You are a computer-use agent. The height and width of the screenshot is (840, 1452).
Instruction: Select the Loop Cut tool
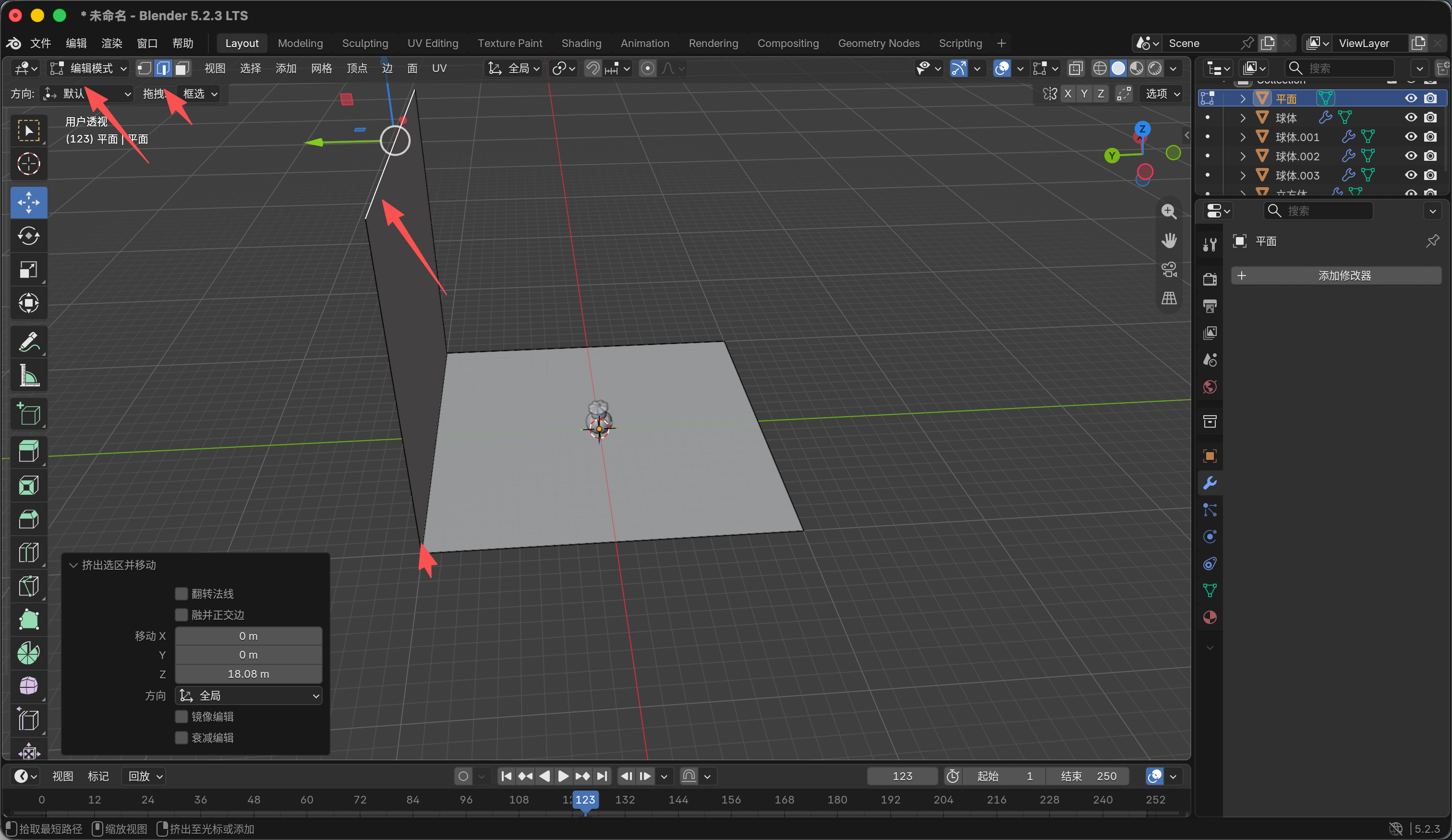tap(28, 552)
